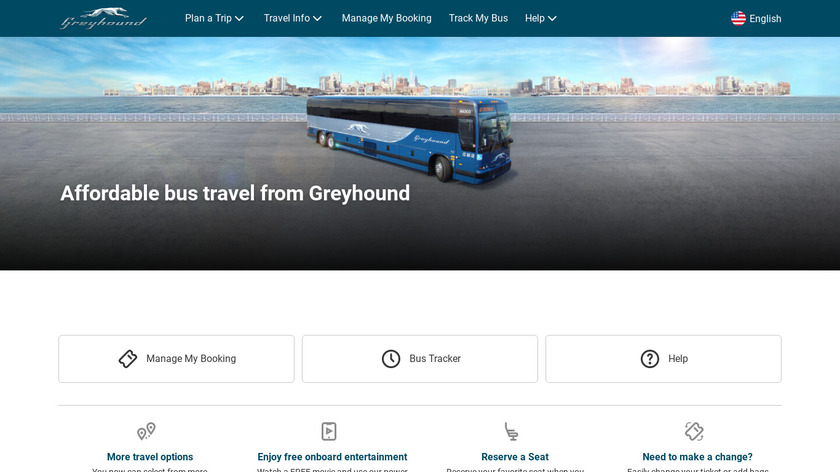Click the ticket change icon

pos(694,431)
